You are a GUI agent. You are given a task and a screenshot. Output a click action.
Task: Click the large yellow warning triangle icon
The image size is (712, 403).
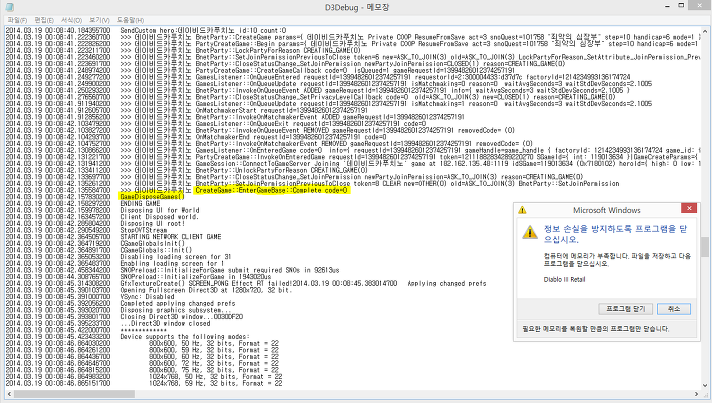pos(529,232)
